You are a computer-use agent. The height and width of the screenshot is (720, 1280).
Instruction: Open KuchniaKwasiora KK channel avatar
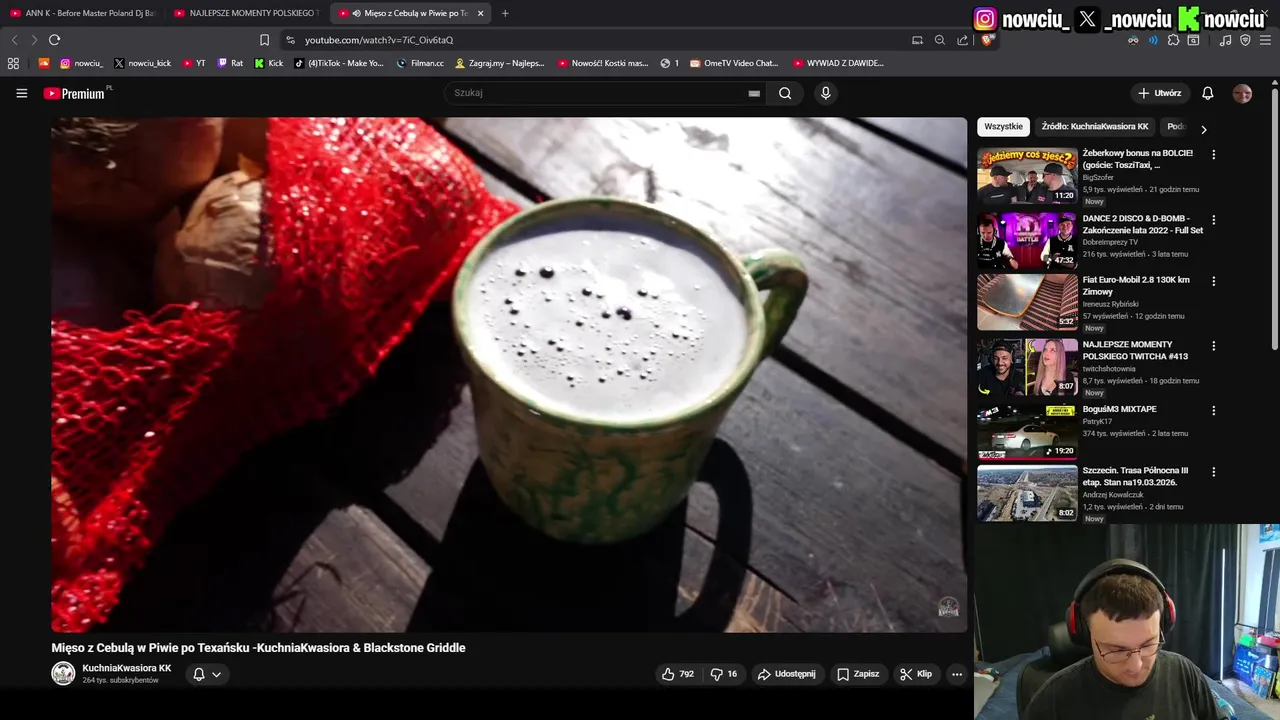pos(63,674)
